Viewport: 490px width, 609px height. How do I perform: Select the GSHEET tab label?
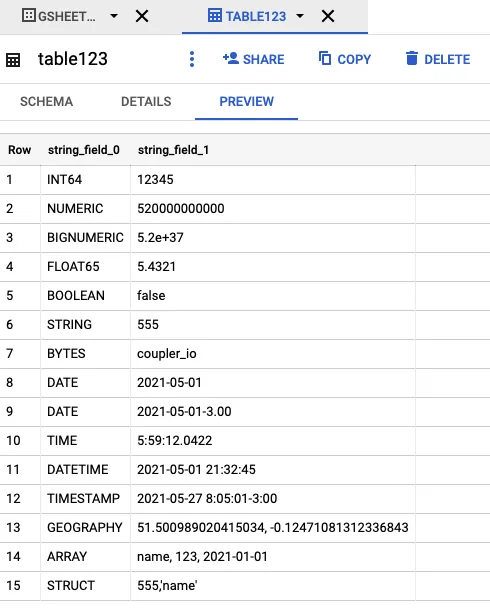click(x=66, y=16)
